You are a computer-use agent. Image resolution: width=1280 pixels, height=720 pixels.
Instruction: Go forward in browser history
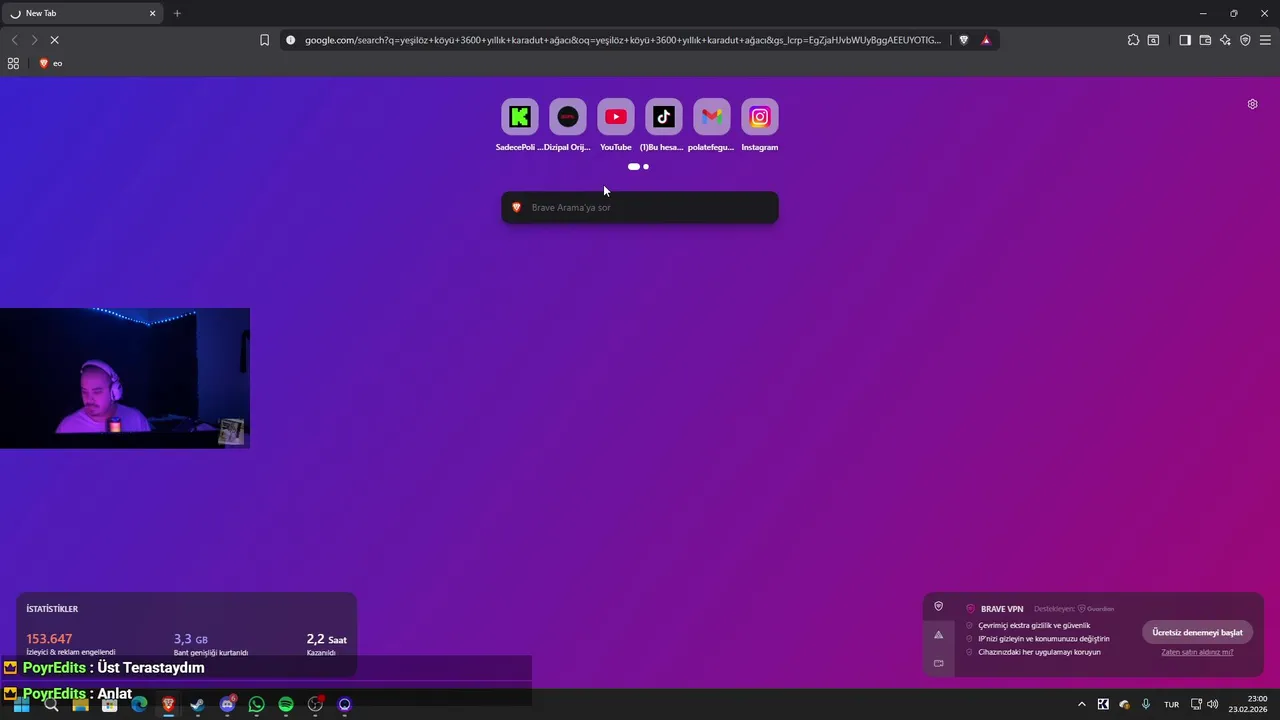click(x=34, y=40)
